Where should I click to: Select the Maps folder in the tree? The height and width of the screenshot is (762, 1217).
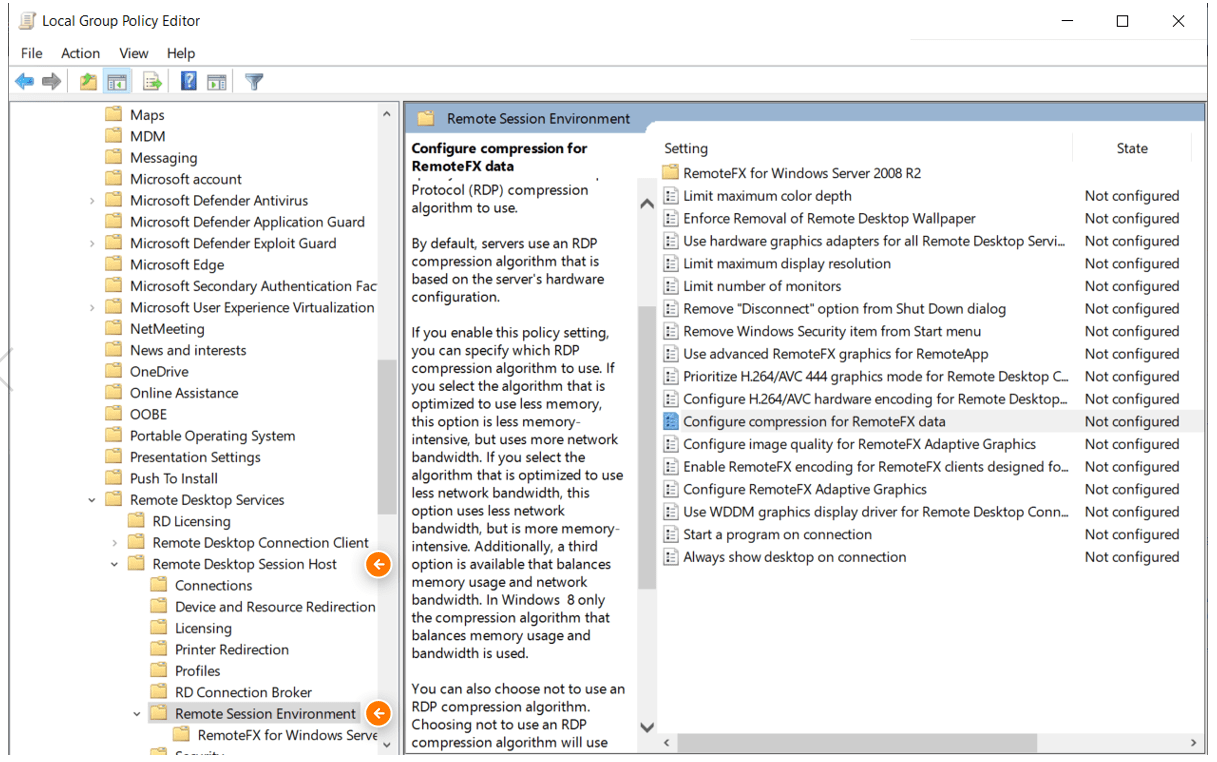(147, 115)
